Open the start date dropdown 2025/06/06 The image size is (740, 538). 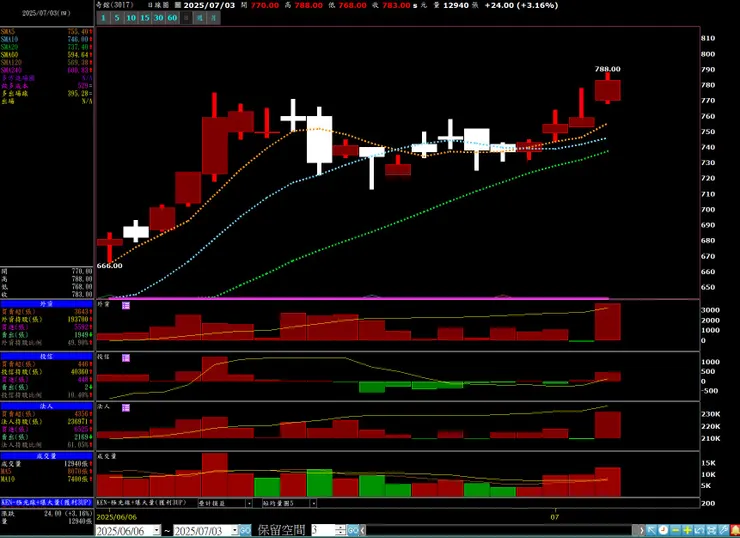[x=157, y=530]
